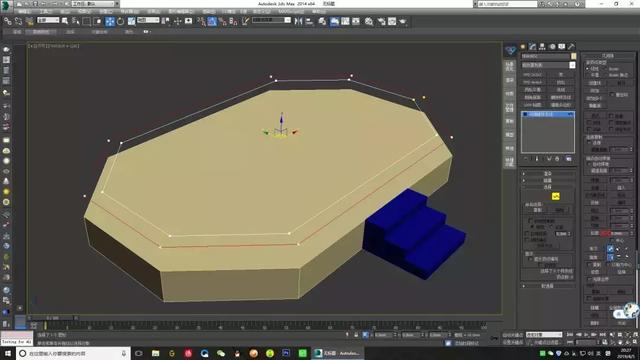Select the 平滑 vertex type radio button

(587, 75)
